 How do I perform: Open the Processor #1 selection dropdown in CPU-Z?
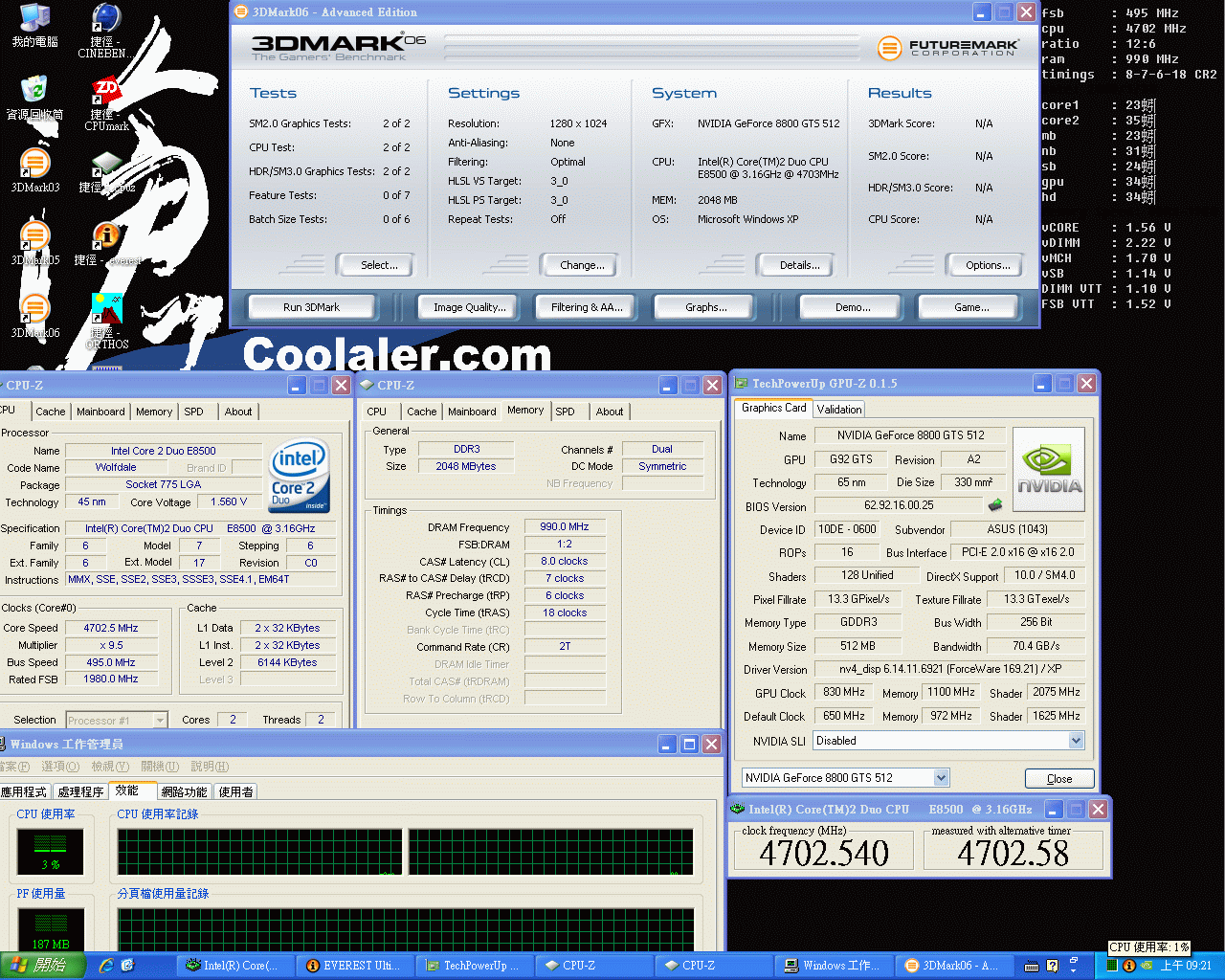(x=160, y=720)
